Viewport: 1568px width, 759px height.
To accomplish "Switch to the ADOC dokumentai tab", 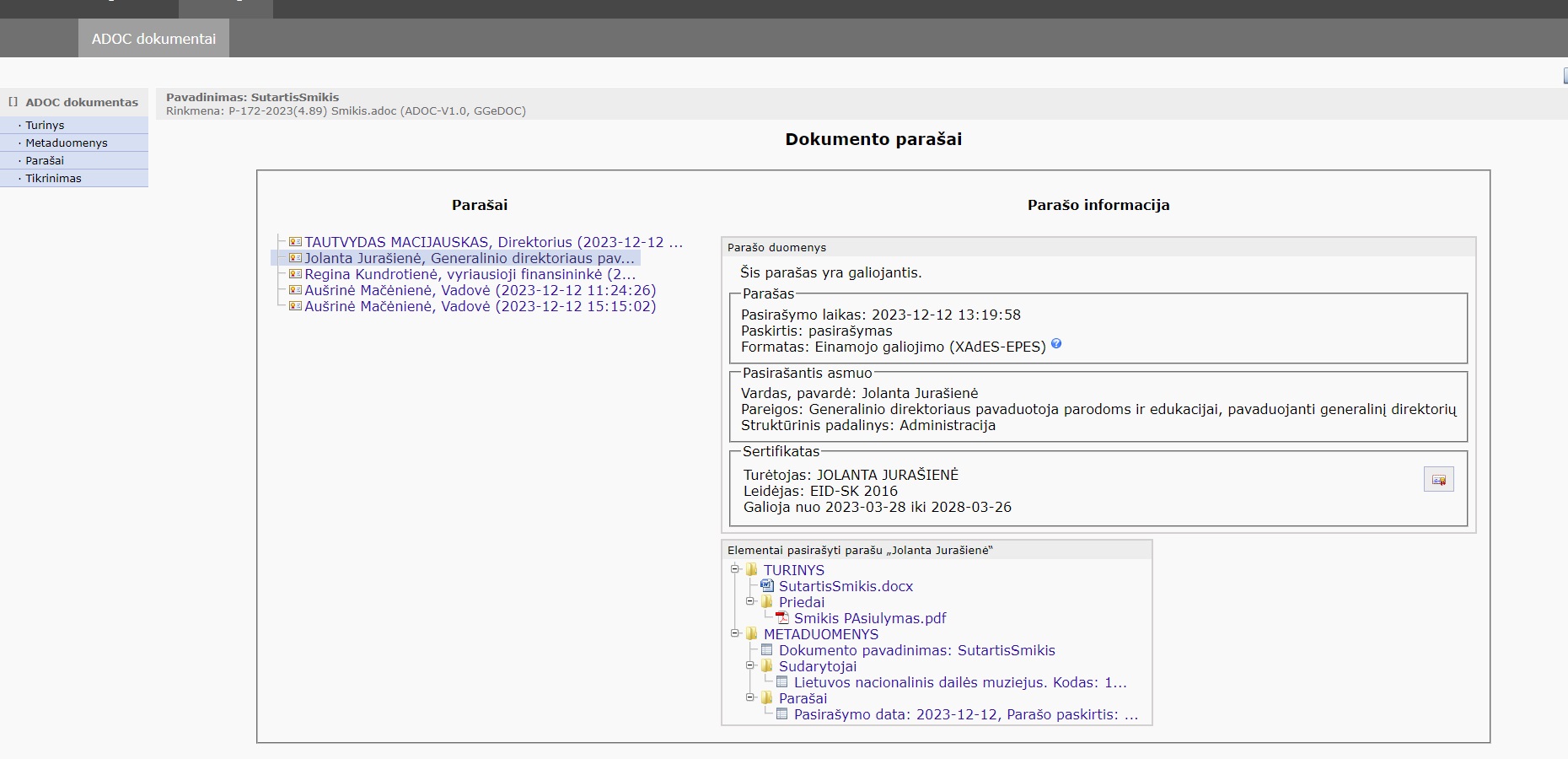I will [153, 39].
